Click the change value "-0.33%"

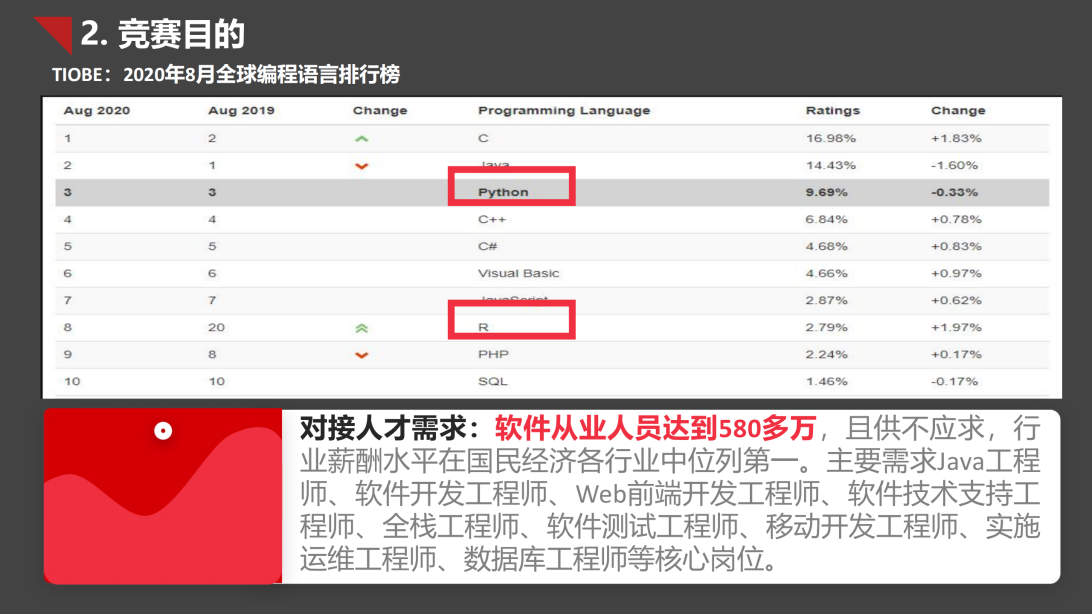(955, 192)
